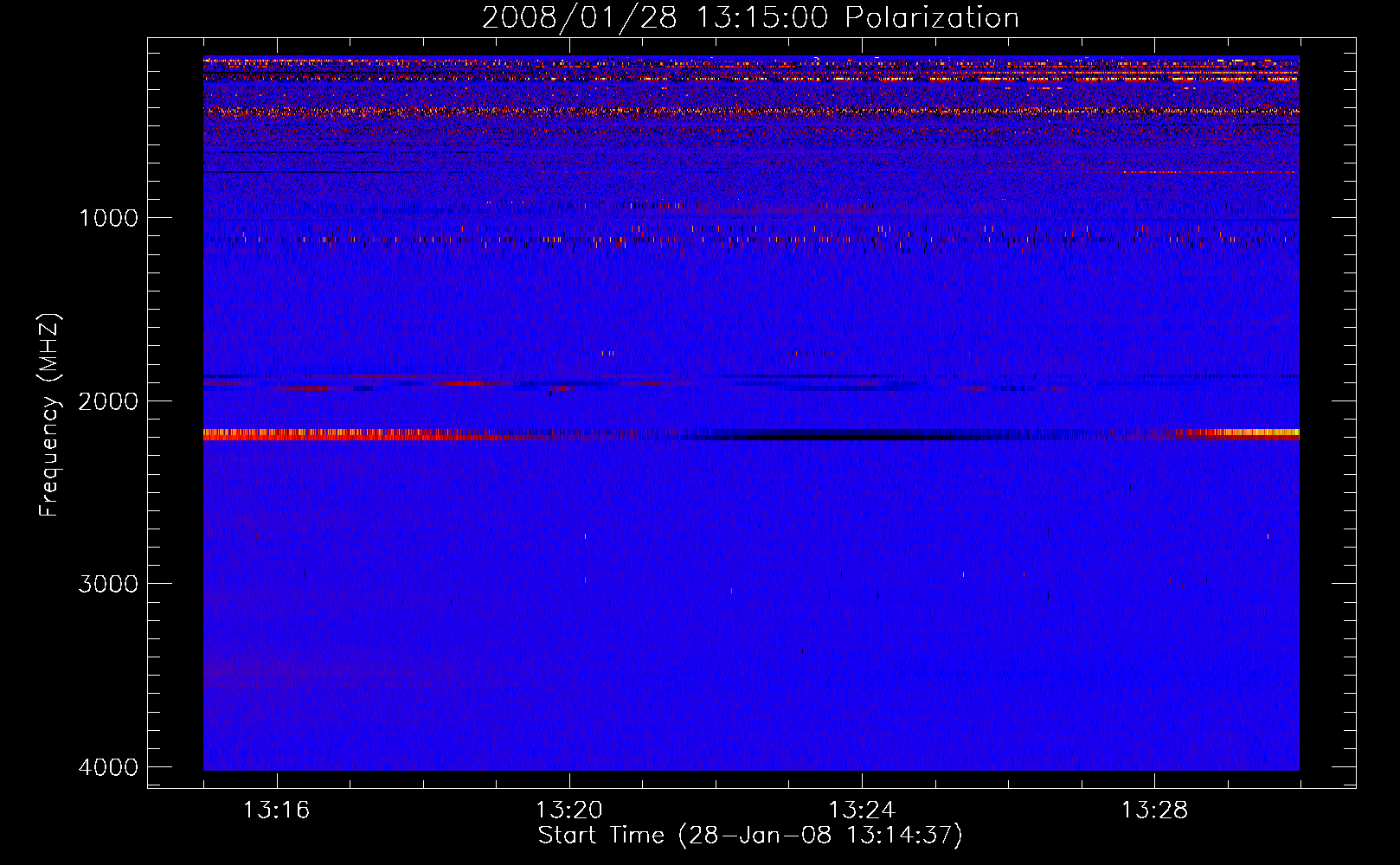Select the 'Start Time (28-Jan-08 13:14:37)' x-axis label
Screen dimensions: 1400x865
(x=750, y=836)
